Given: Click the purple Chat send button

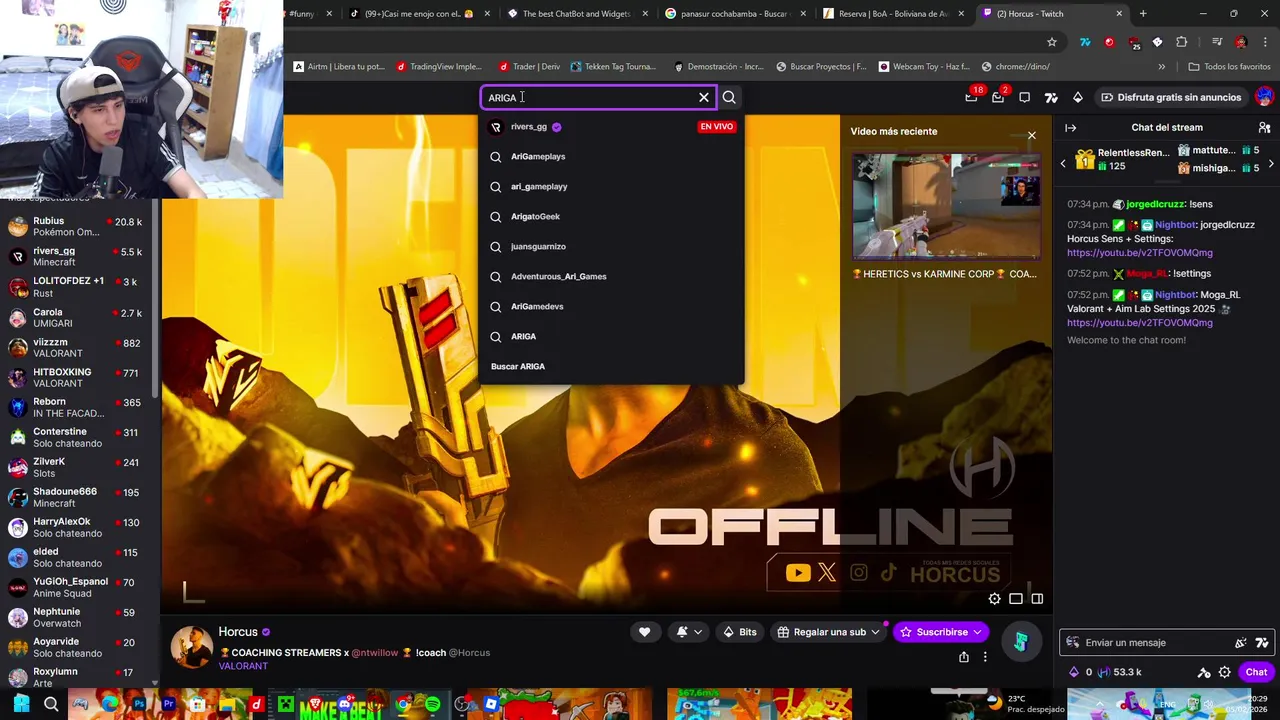Looking at the screenshot, I should pos(1256,672).
